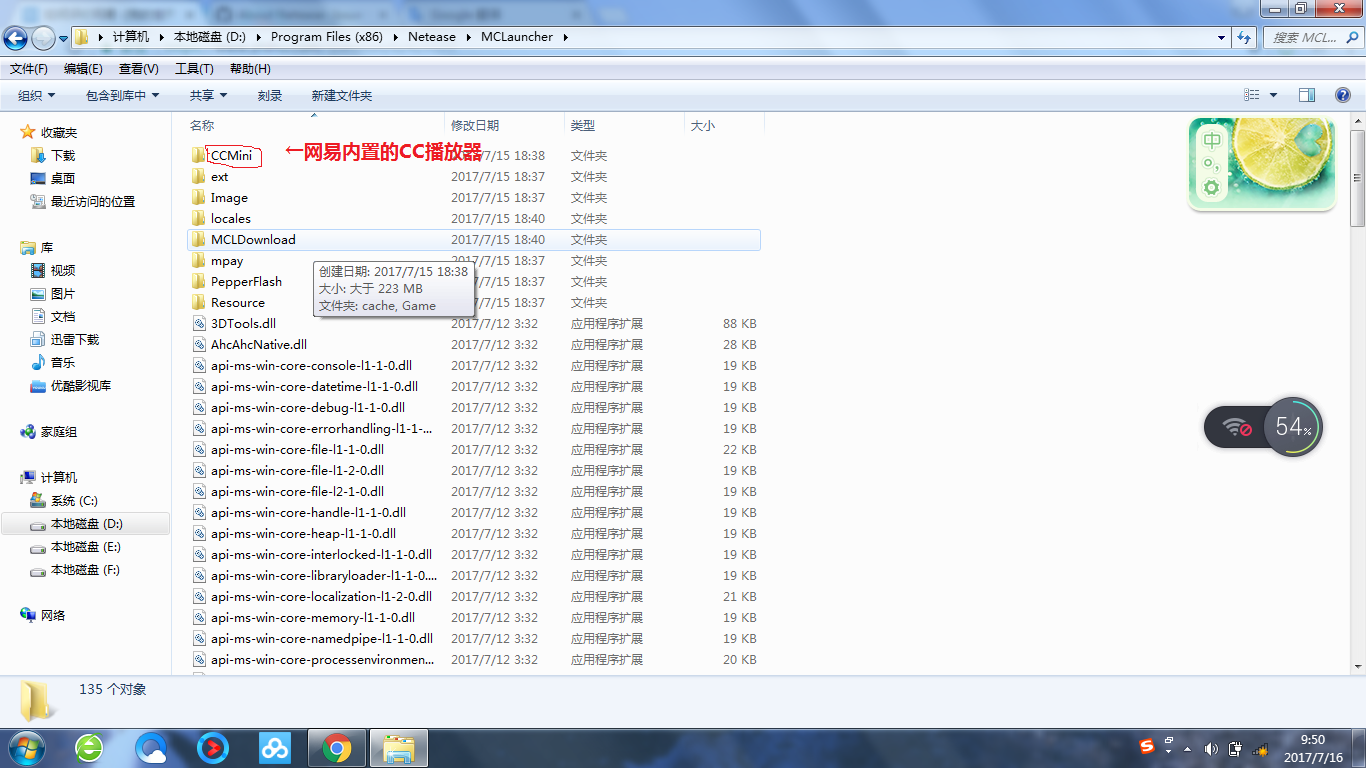The image size is (1366, 768).
Task: Click the Forward navigation arrow
Action: (x=43, y=38)
